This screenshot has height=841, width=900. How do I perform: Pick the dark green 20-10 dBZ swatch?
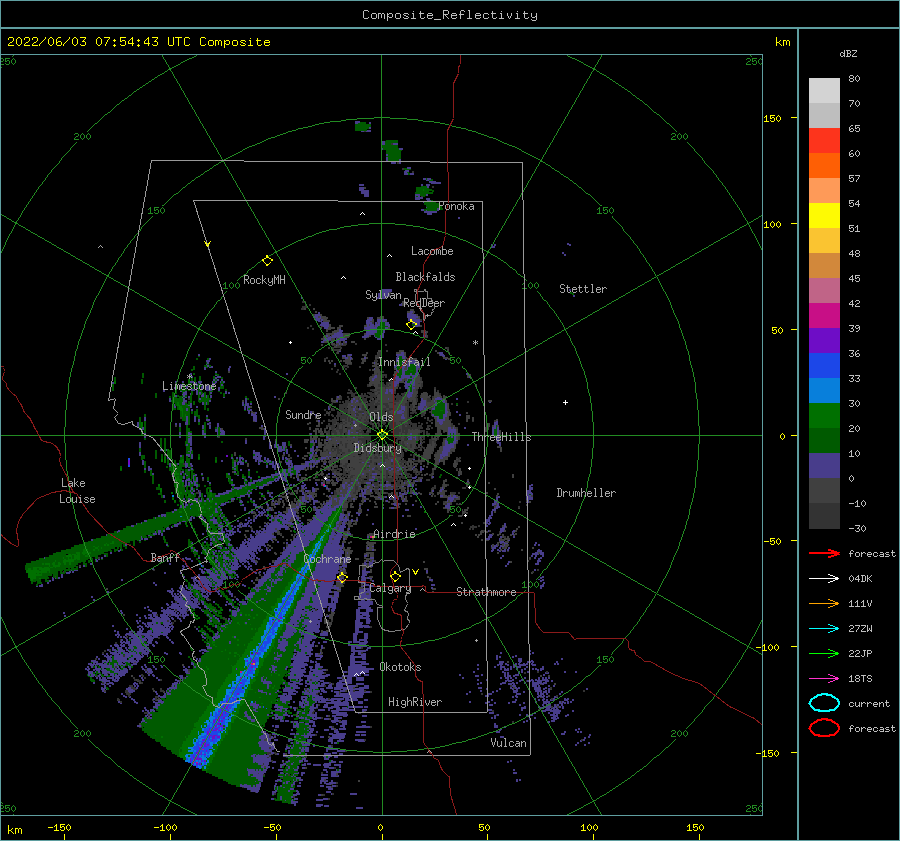[824, 441]
